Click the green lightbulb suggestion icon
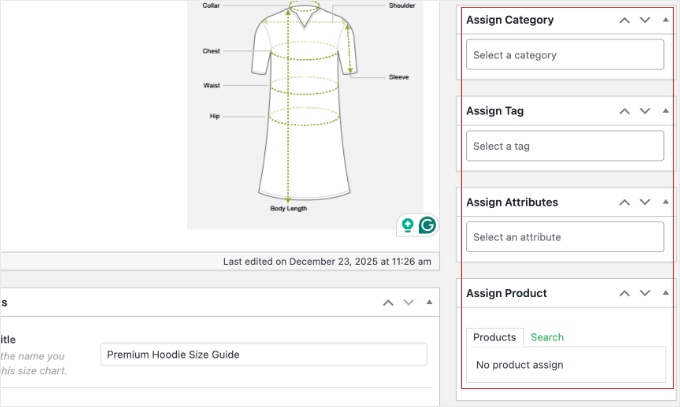The width and height of the screenshot is (680, 407). coord(407,226)
